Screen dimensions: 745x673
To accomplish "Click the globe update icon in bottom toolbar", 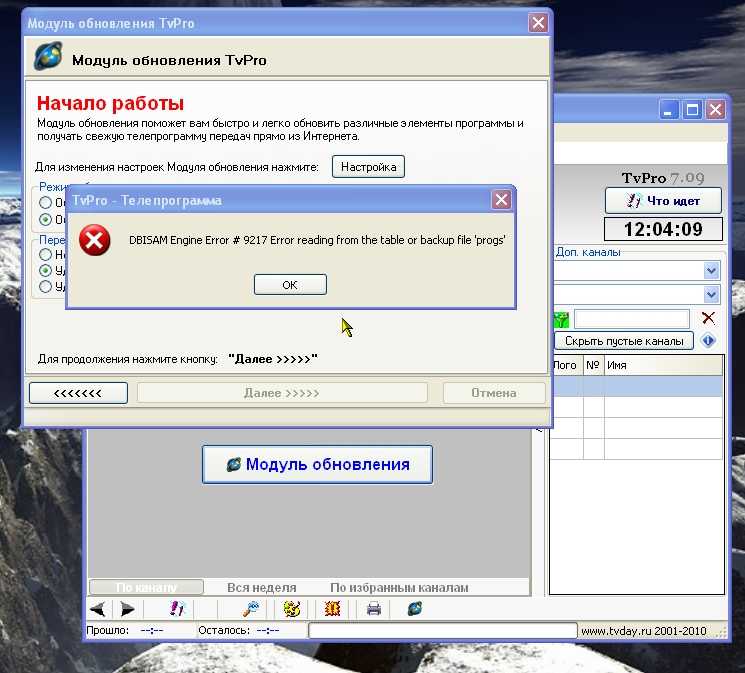I will [415, 609].
